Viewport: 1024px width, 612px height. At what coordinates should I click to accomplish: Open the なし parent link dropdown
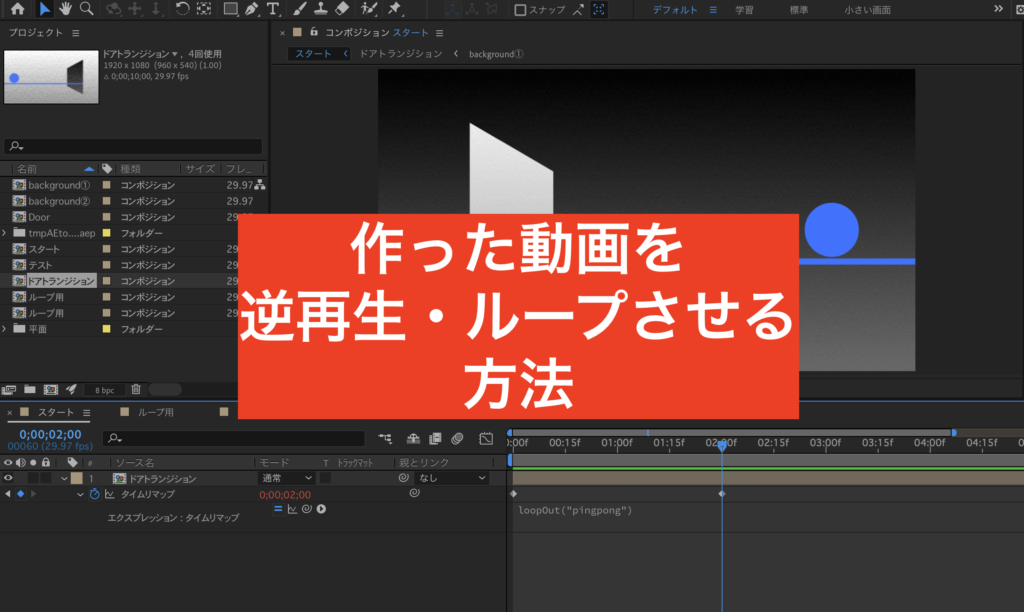click(452, 479)
